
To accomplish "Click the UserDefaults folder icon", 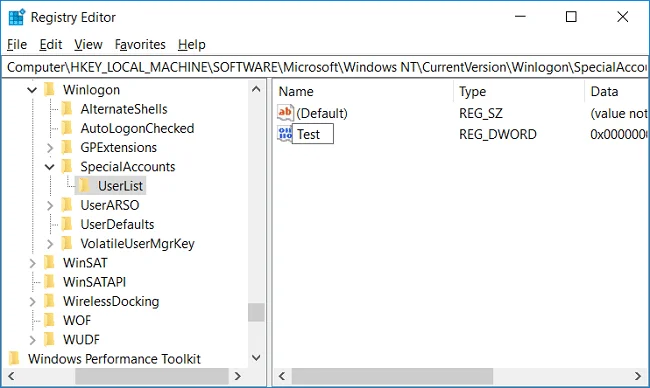I will (x=67, y=224).
